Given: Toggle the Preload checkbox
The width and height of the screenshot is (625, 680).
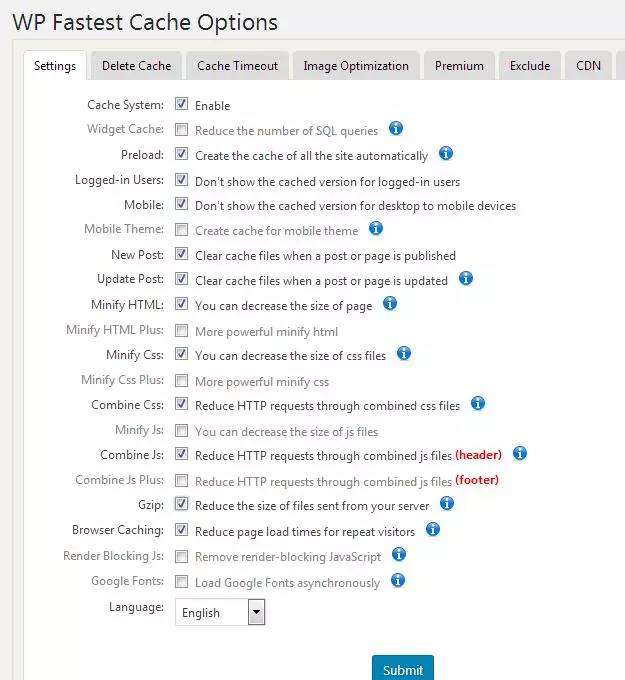Looking at the screenshot, I should coord(181,154).
